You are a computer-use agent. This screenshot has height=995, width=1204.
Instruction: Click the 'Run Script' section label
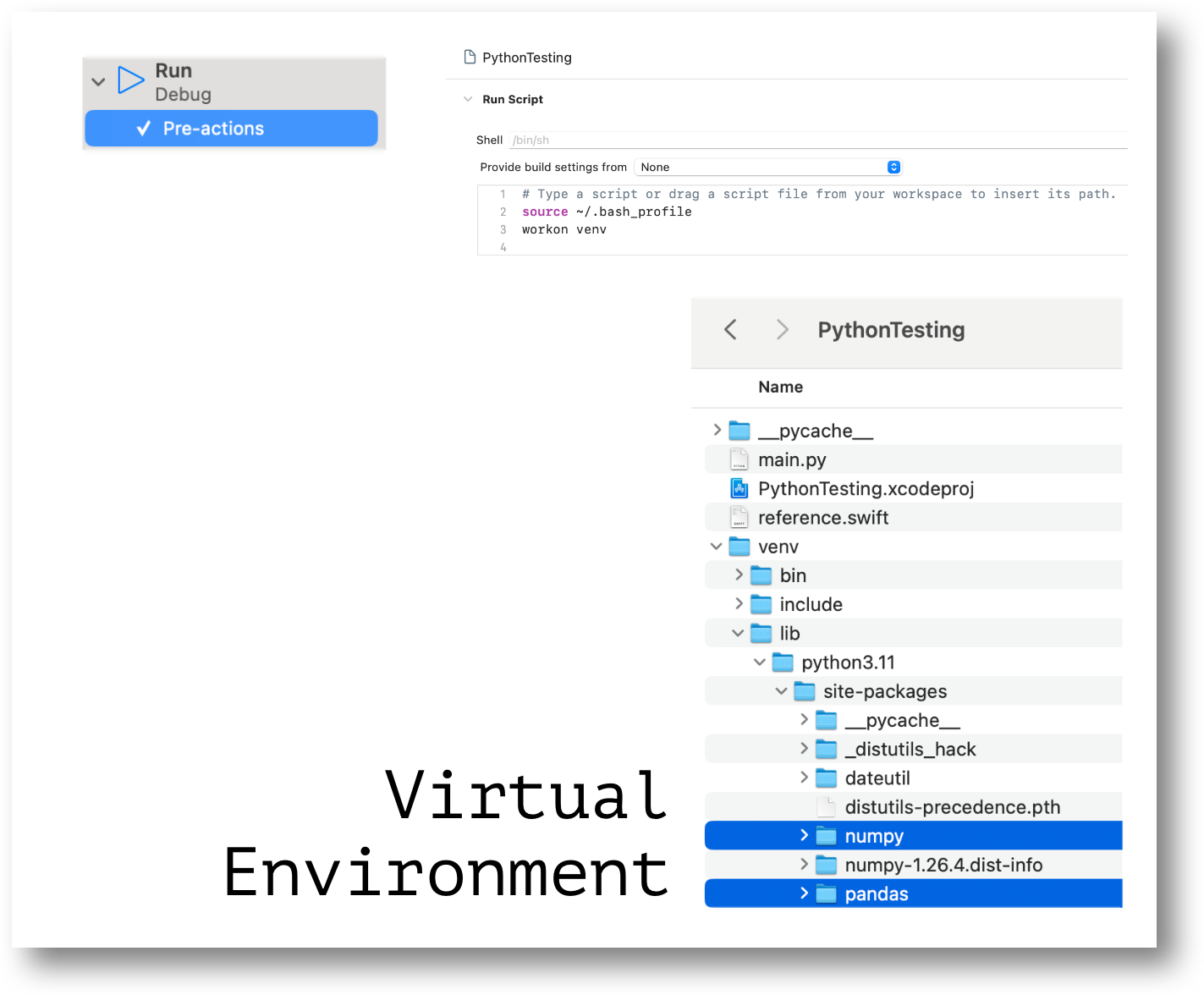point(513,99)
